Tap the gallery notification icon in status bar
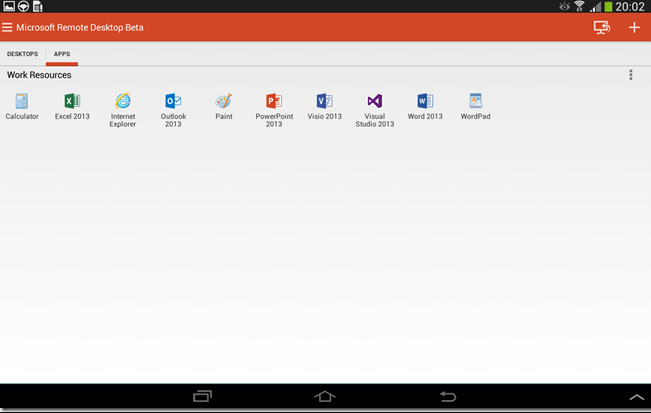The height and width of the screenshot is (413, 651). 9,6
